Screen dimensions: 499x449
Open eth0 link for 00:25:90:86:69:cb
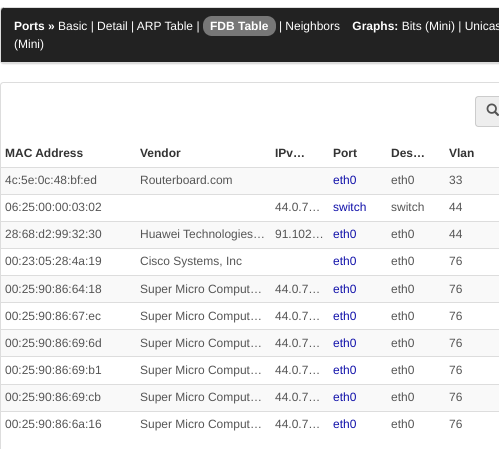[x=345, y=397]
